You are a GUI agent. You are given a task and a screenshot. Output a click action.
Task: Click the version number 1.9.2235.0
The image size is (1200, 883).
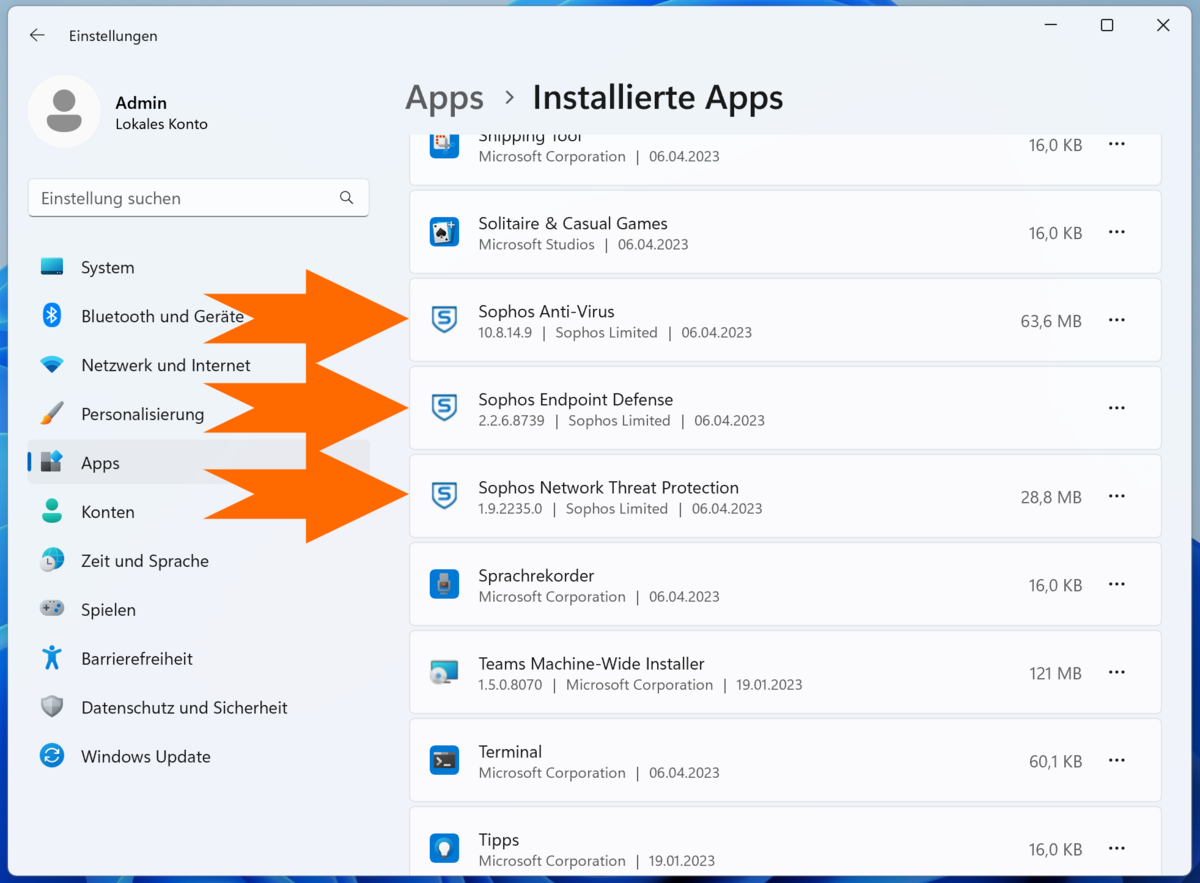[510, 508]
